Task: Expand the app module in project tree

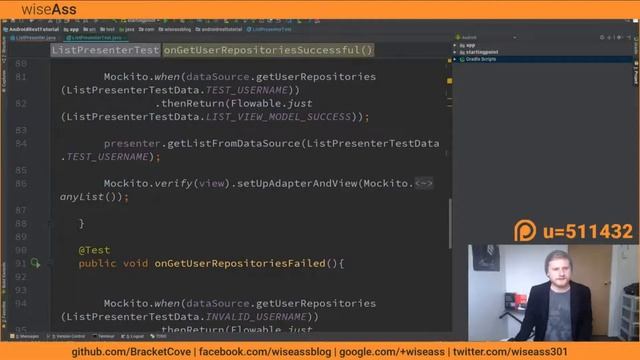Action: (455, 45)
